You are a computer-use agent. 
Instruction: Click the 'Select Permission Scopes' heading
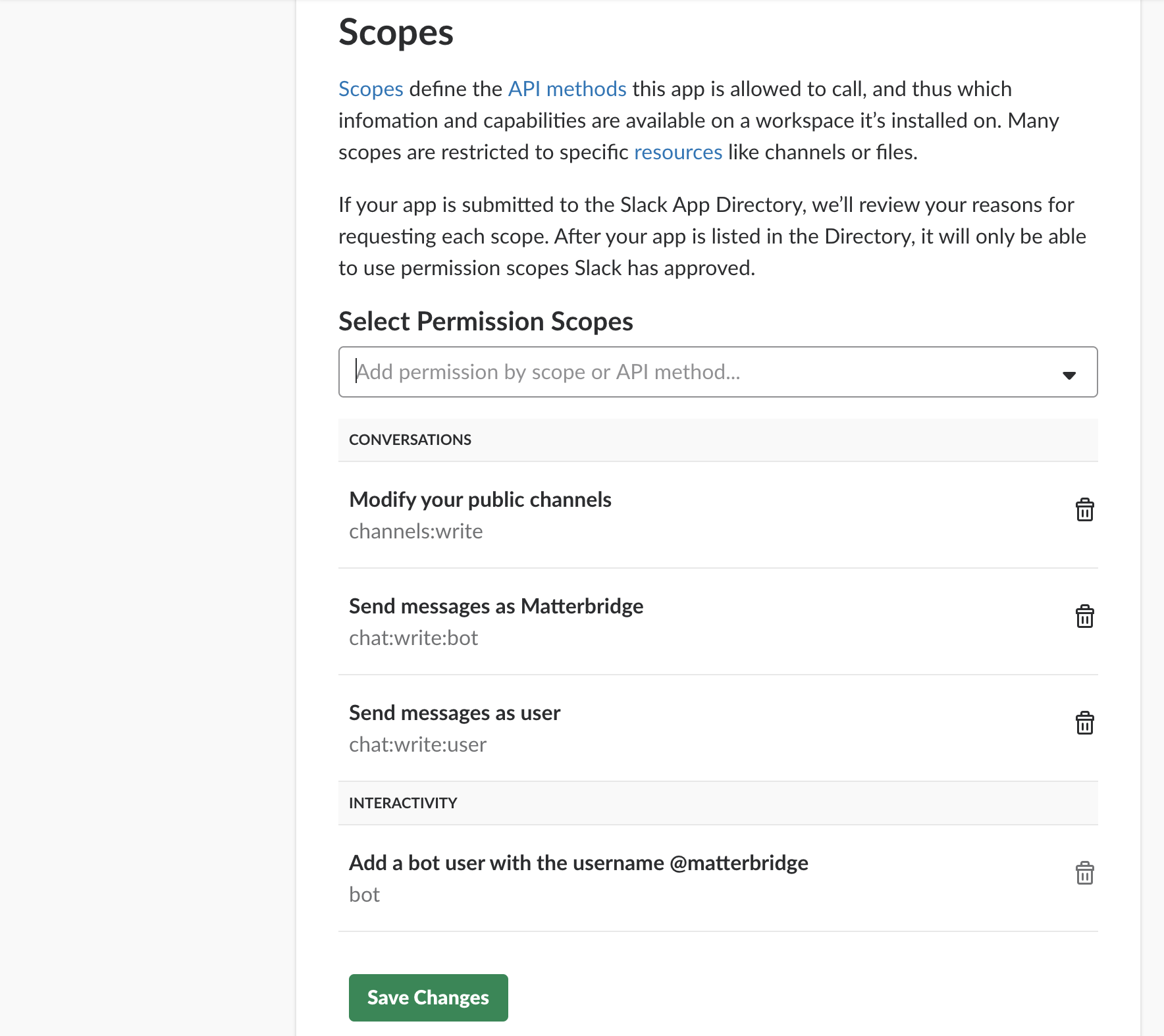coord(485,321)
